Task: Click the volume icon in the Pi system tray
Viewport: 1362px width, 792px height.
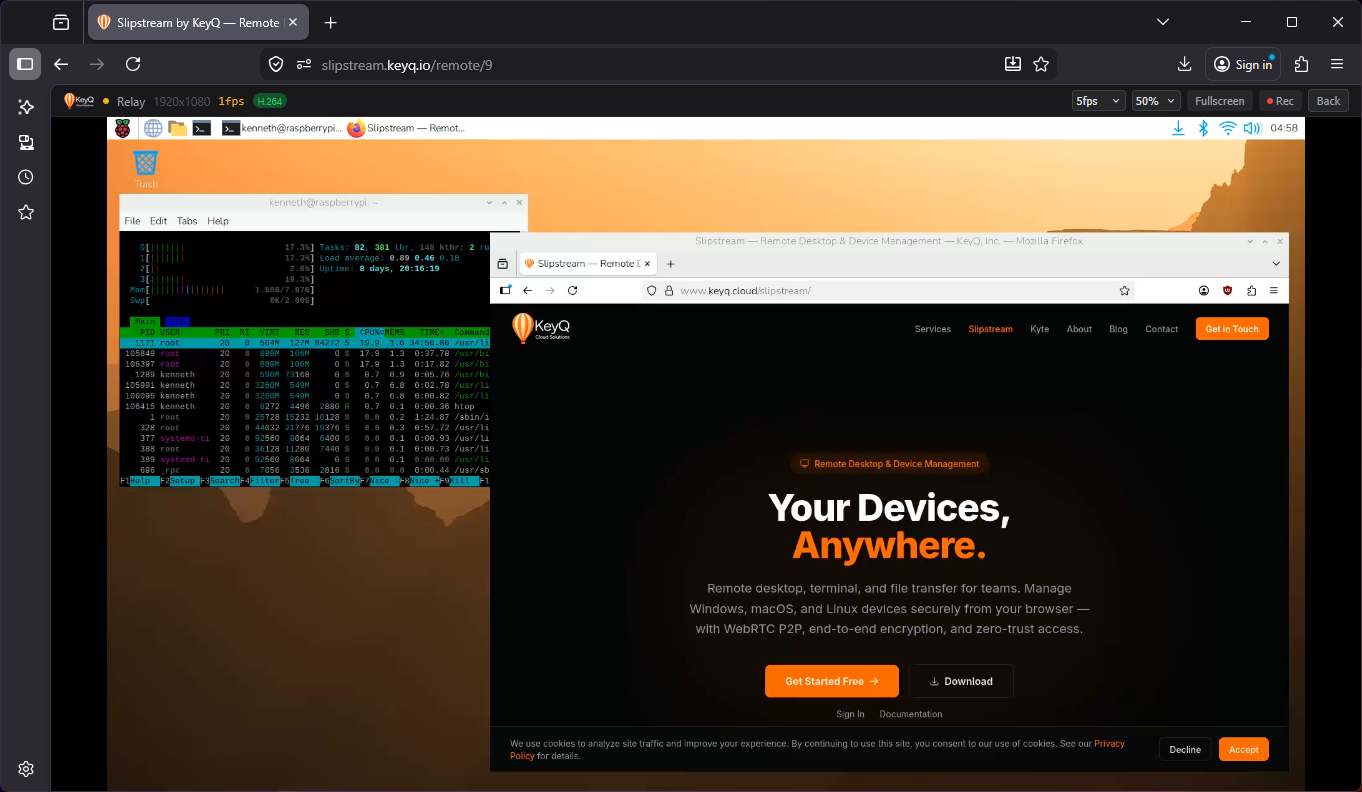Action: pyautogui.click(x=1251, y=127)
